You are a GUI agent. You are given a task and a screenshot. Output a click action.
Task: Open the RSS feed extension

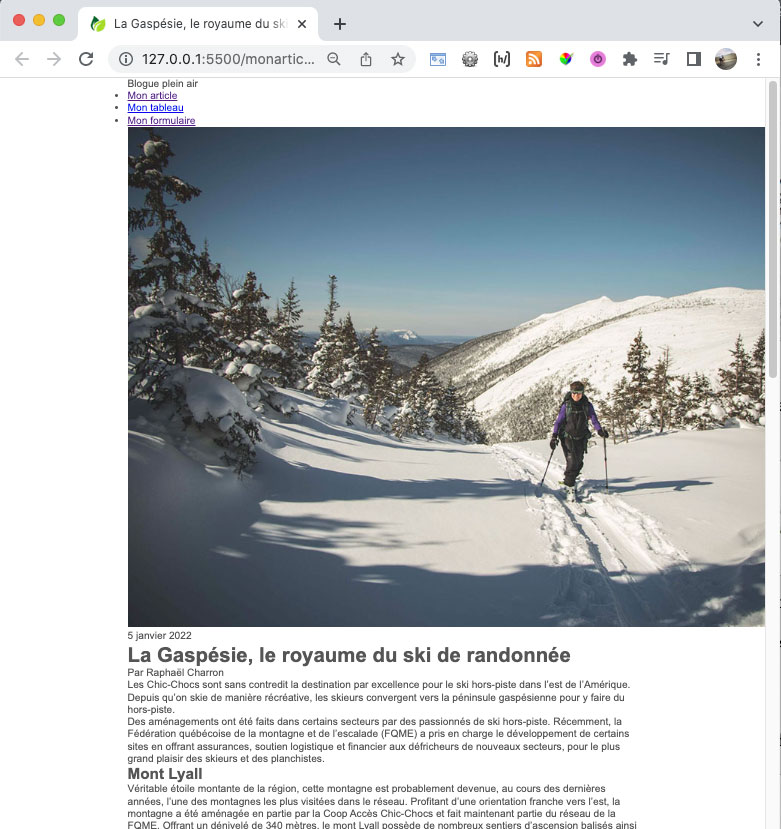click(534, 59)
